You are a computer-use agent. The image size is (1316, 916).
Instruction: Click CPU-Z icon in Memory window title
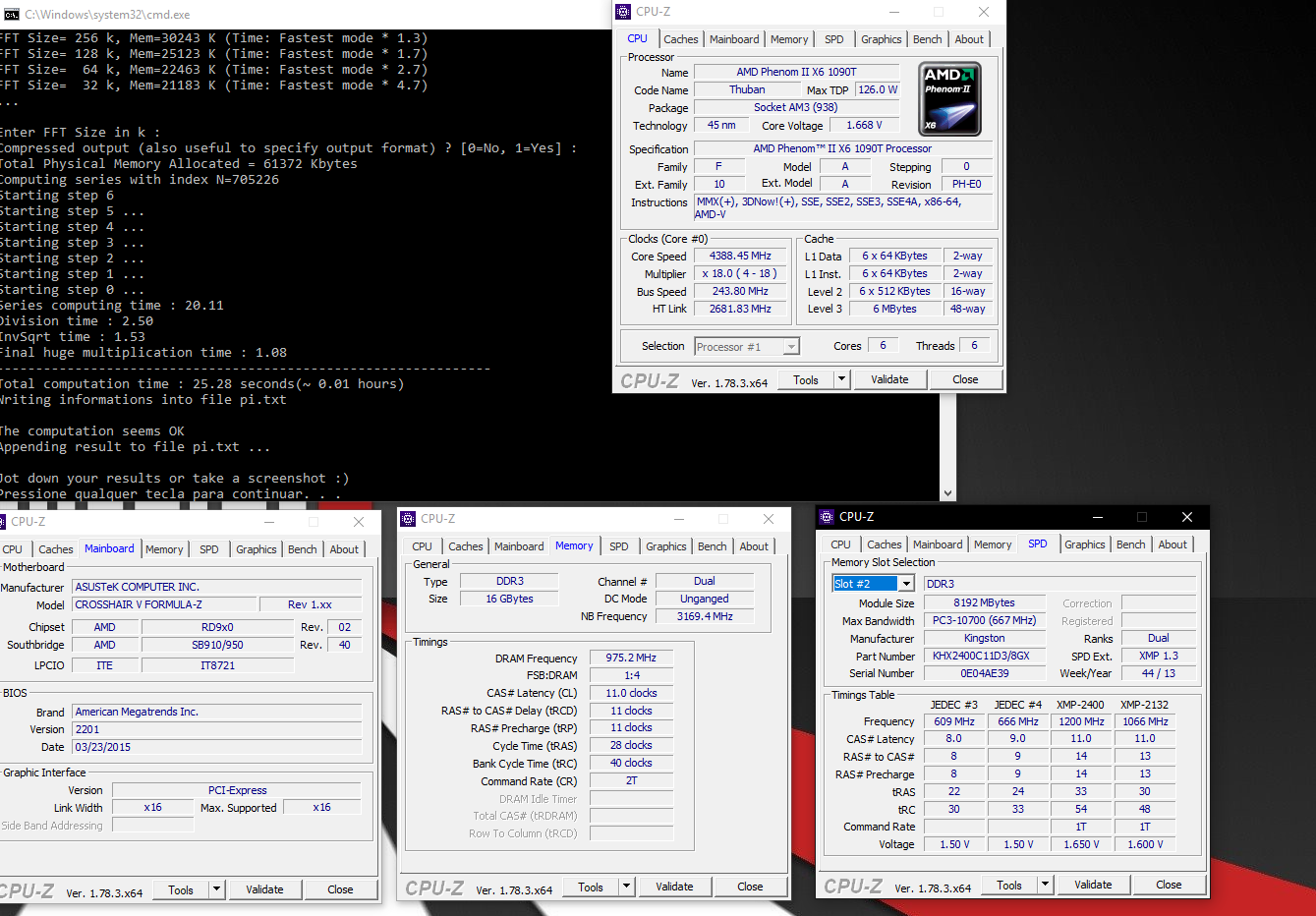(x=408, y=519)
